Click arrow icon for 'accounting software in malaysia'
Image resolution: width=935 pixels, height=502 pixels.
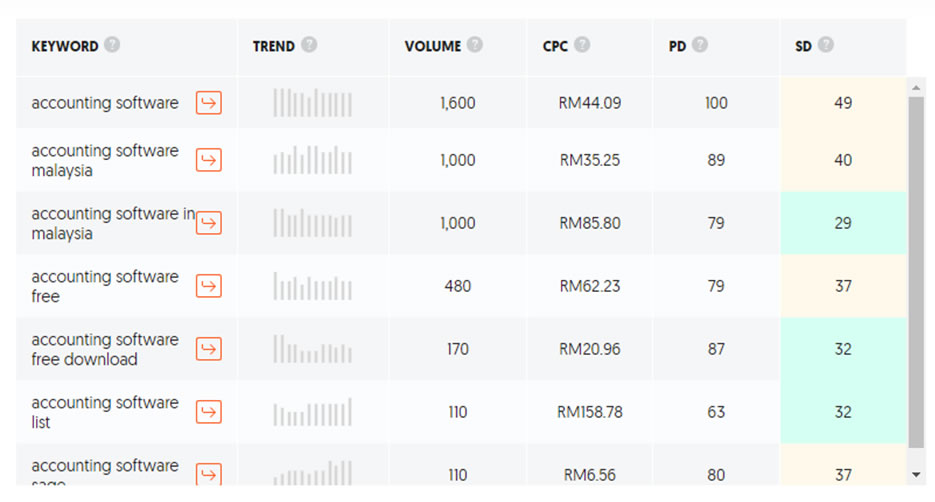pos(208,223)
